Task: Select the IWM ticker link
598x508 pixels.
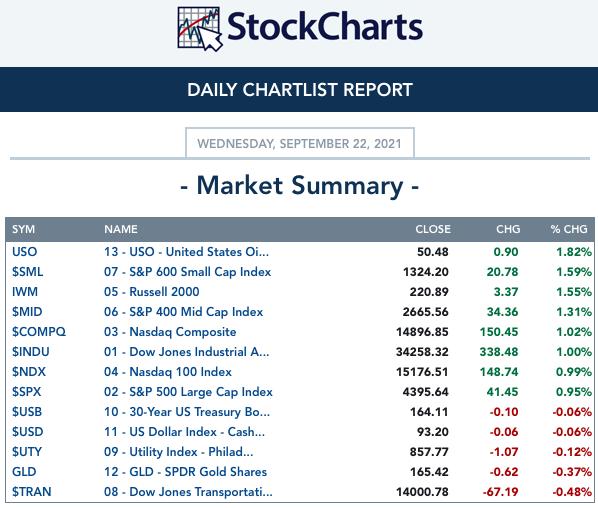Action: tap(25, 292)
